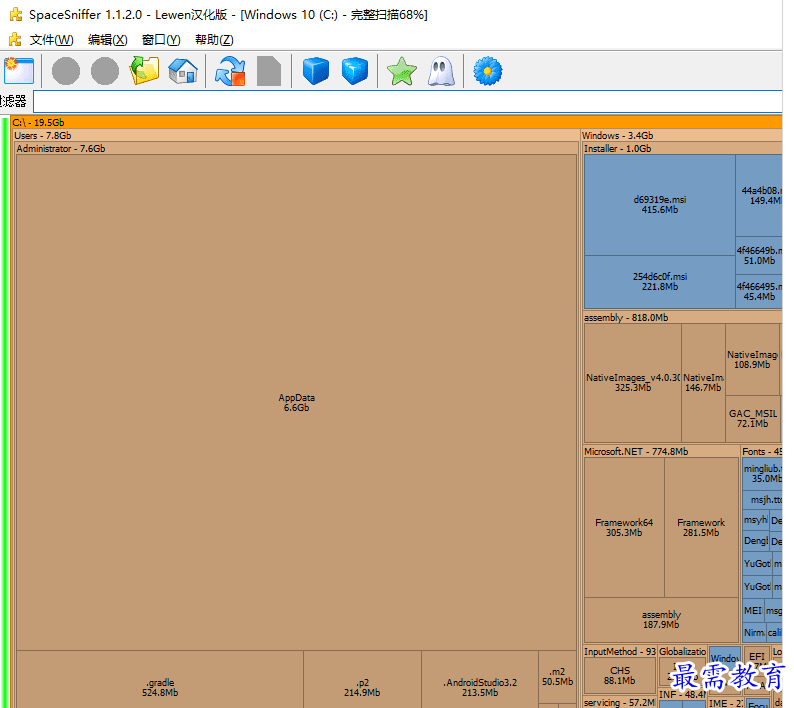Select the NativeImages 146.7Mb block
Viewport: 794px width, 708px height.
pos(703,382)
